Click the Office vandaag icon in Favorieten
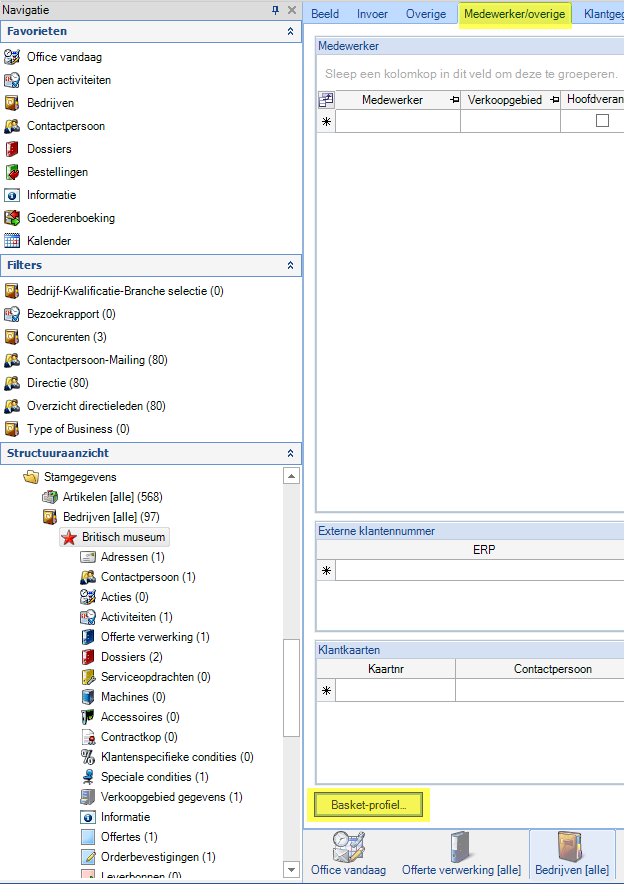Screen dimensions: 624x884 pyautogui.click(x=12, y=57)
